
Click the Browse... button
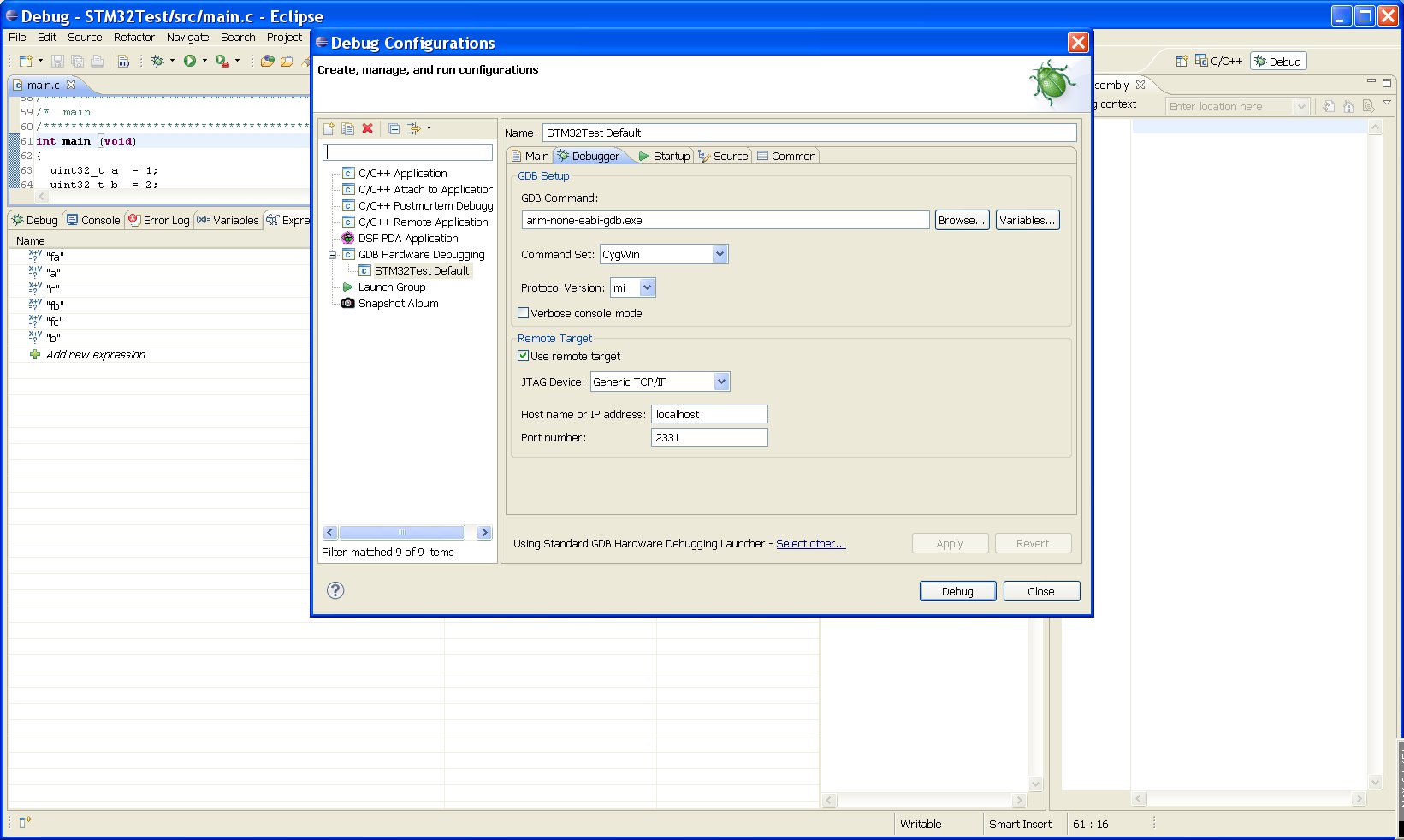[x=962, y=220]
